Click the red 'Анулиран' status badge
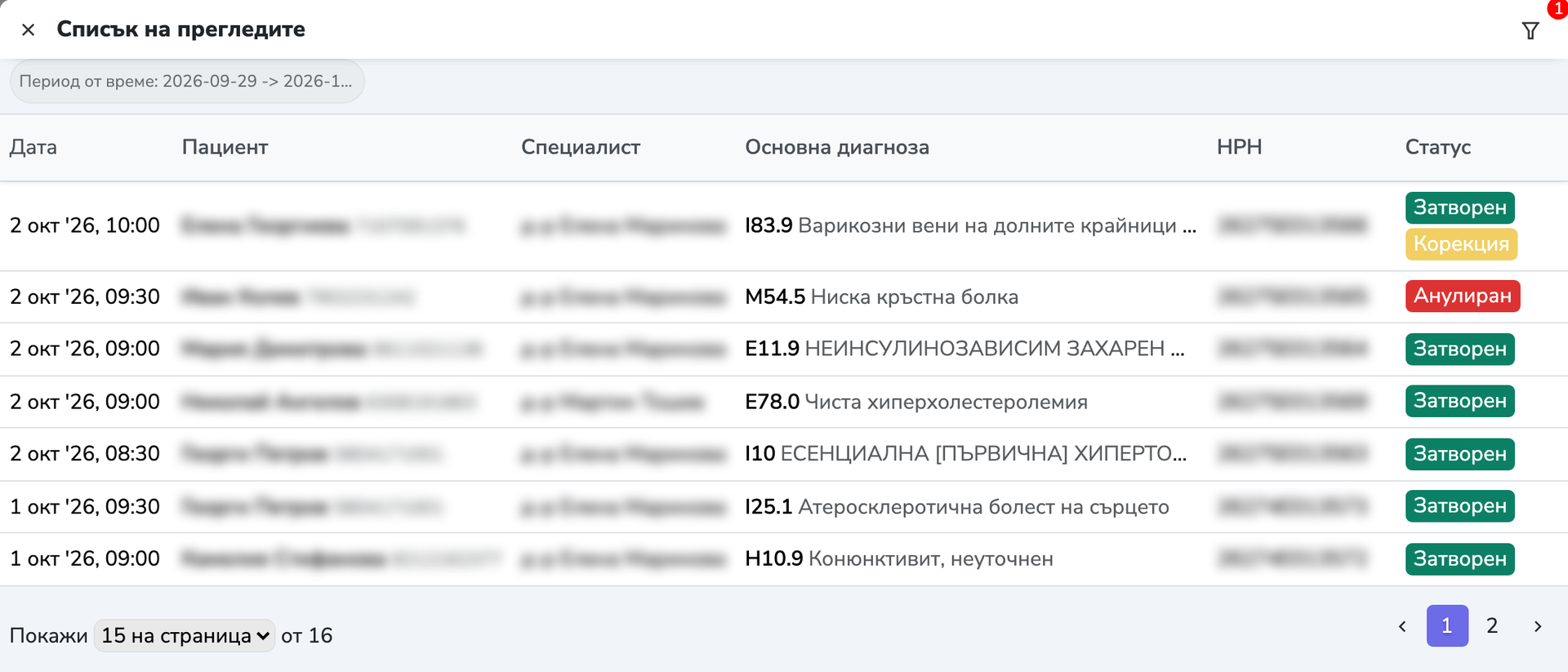The image size is (1568, 672). pyautogui.click(x=1463, y=296)
